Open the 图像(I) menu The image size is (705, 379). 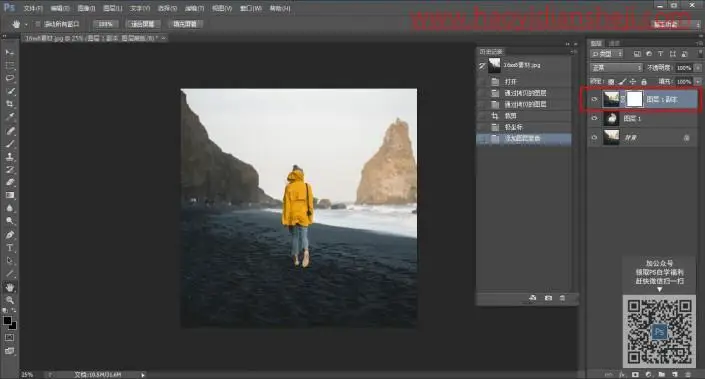coord(86,8)
